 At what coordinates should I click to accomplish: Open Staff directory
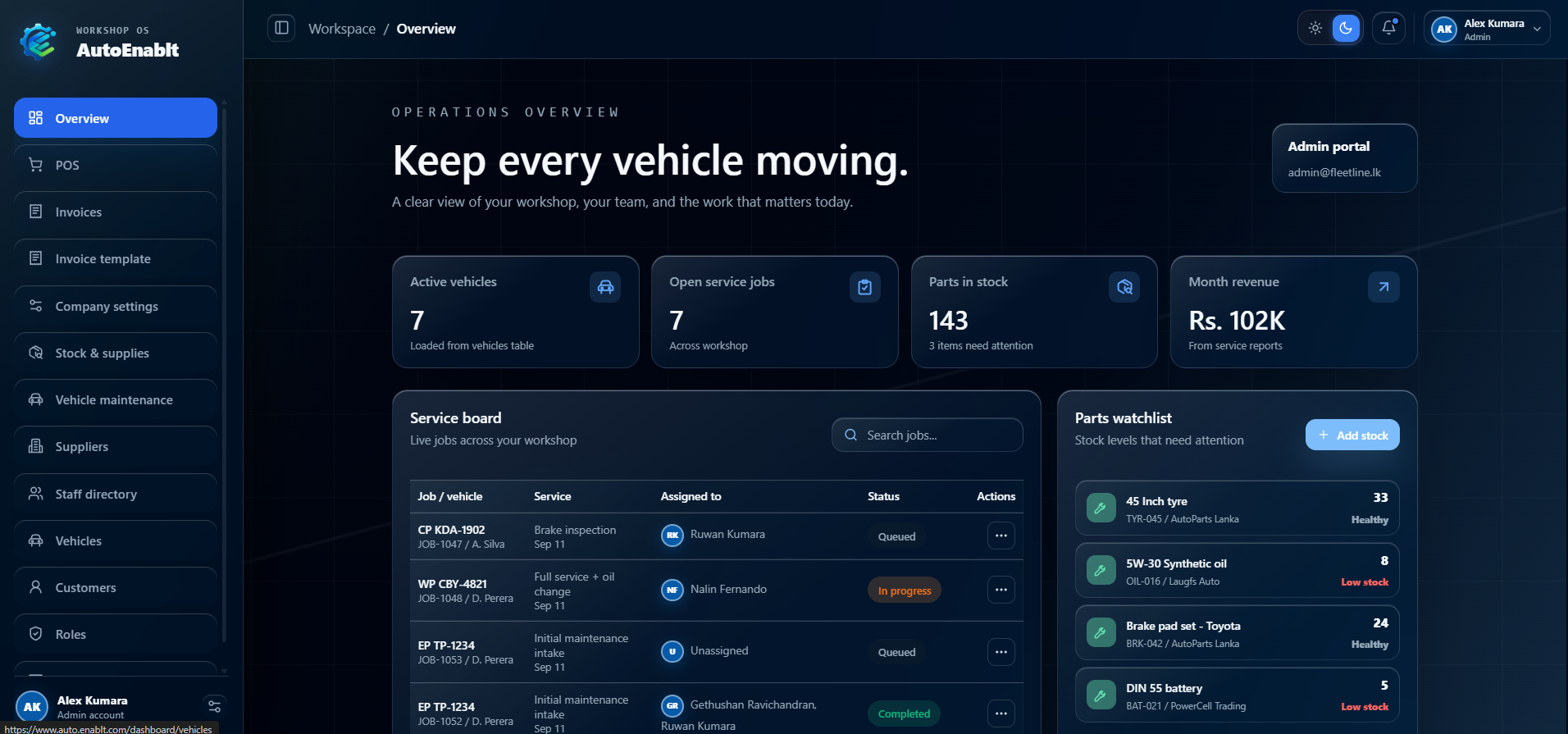coord(116,494)
